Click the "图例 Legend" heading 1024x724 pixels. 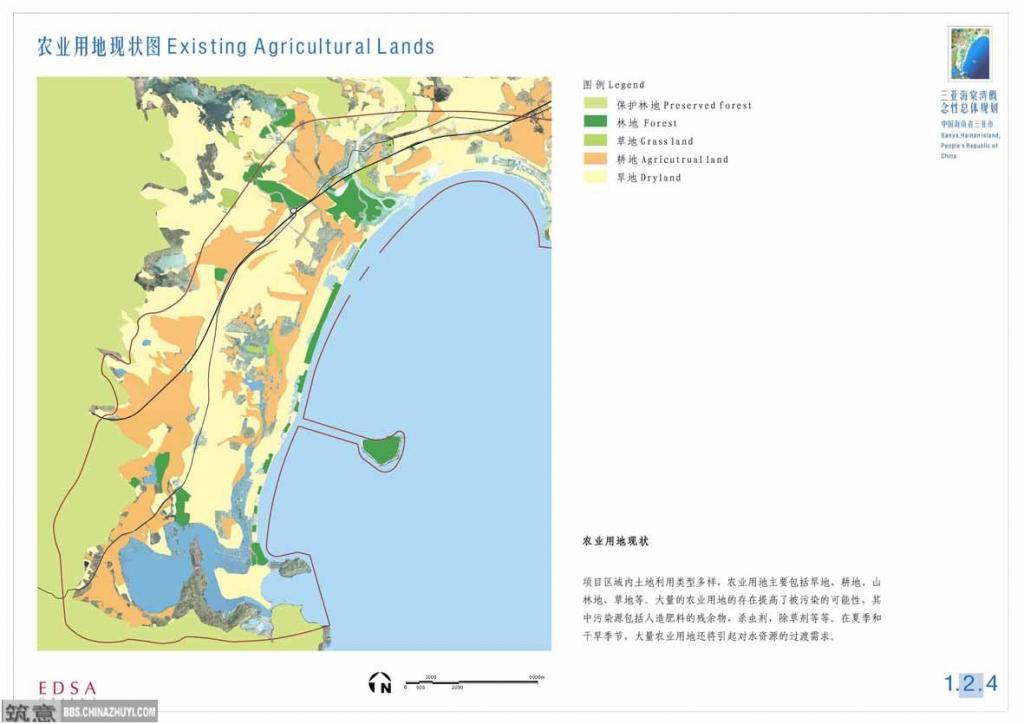coord(614,85)
